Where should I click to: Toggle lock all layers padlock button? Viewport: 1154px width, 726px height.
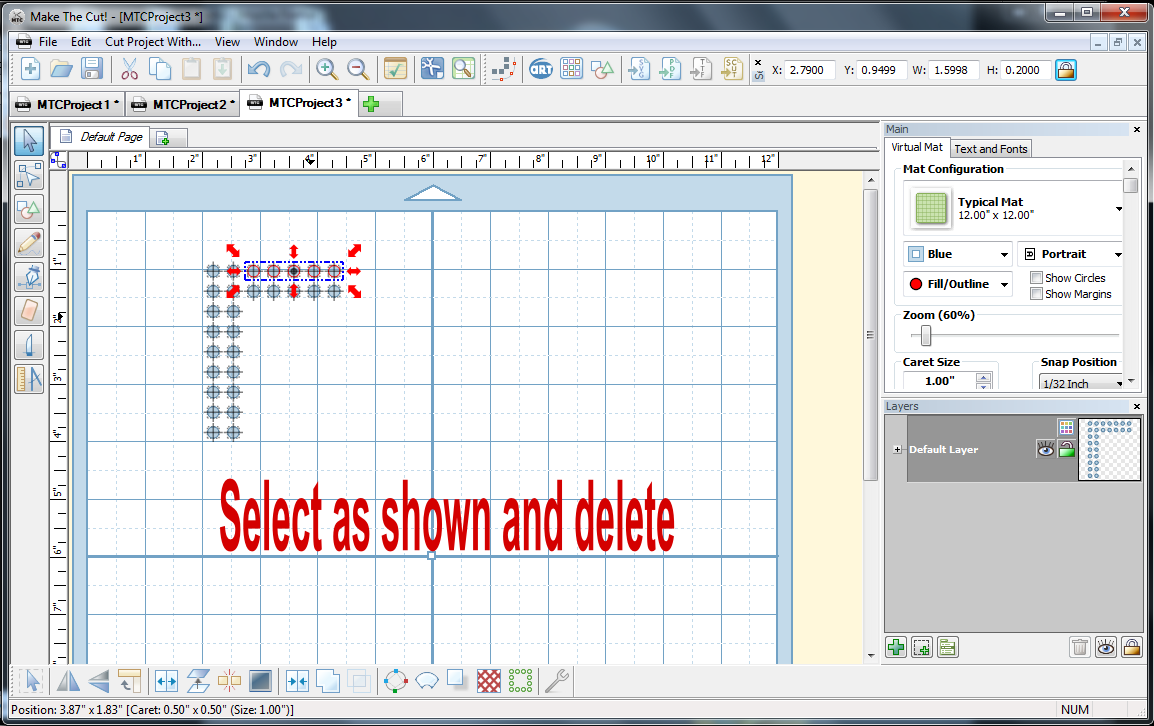[x=1131, y=647]
